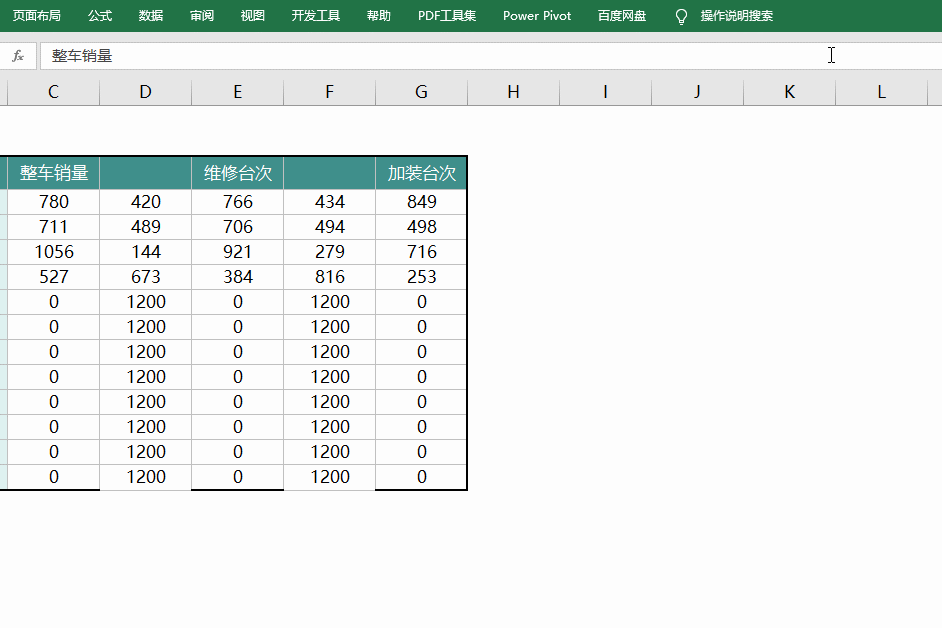Image resolution: width=942 pixels, height=628 pixels.
Task: Click the cell containing 849
Action: (421, 202)
